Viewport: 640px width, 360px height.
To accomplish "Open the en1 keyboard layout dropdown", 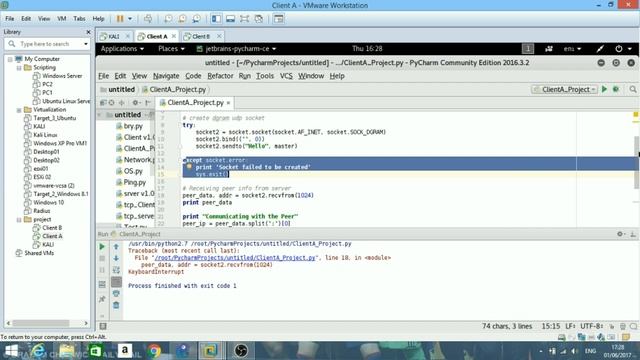I will pyautogui.click(x=572, y=49).
